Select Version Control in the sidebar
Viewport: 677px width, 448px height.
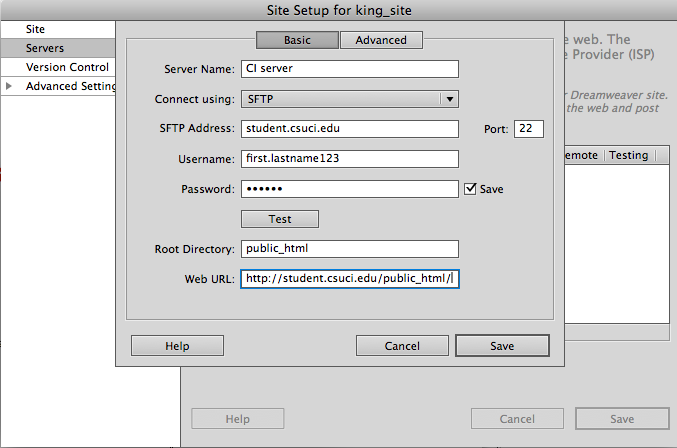click(60, 67)
